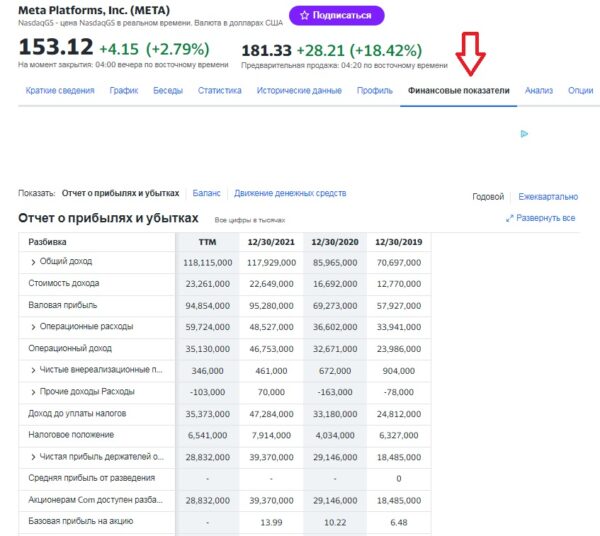
Task: Expand Чистая прибыль держателей row
Action: coord(33,457)
